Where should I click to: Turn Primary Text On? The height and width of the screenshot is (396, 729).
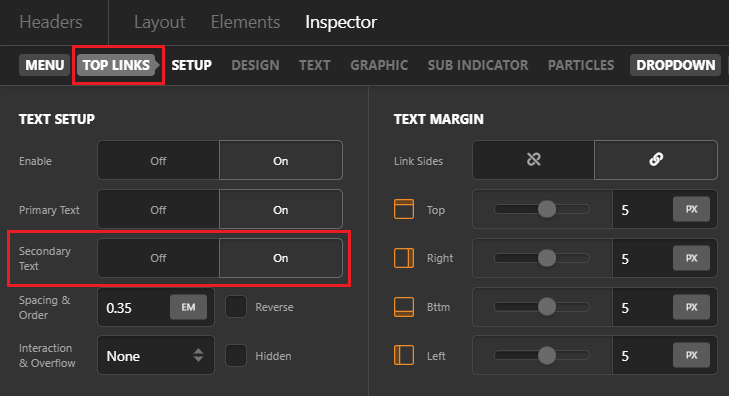tap(281, 210)
